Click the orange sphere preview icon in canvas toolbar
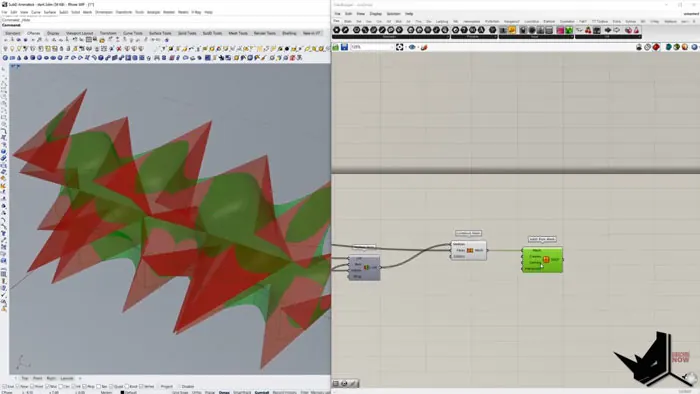Viewport: 700px width, 394px height. (685, 47)
